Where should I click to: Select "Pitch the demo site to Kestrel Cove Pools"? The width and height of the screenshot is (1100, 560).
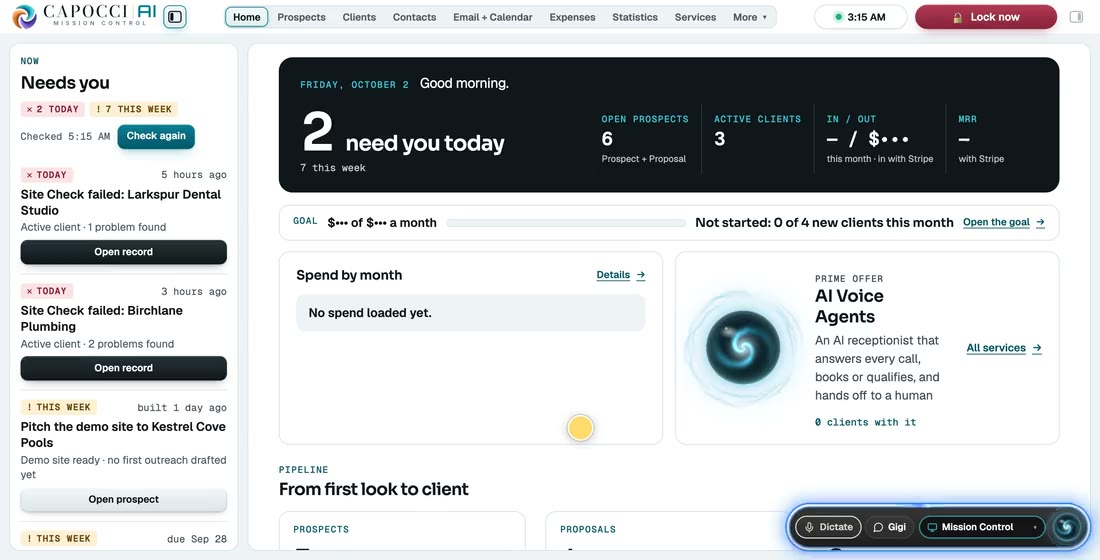point(123,434)
